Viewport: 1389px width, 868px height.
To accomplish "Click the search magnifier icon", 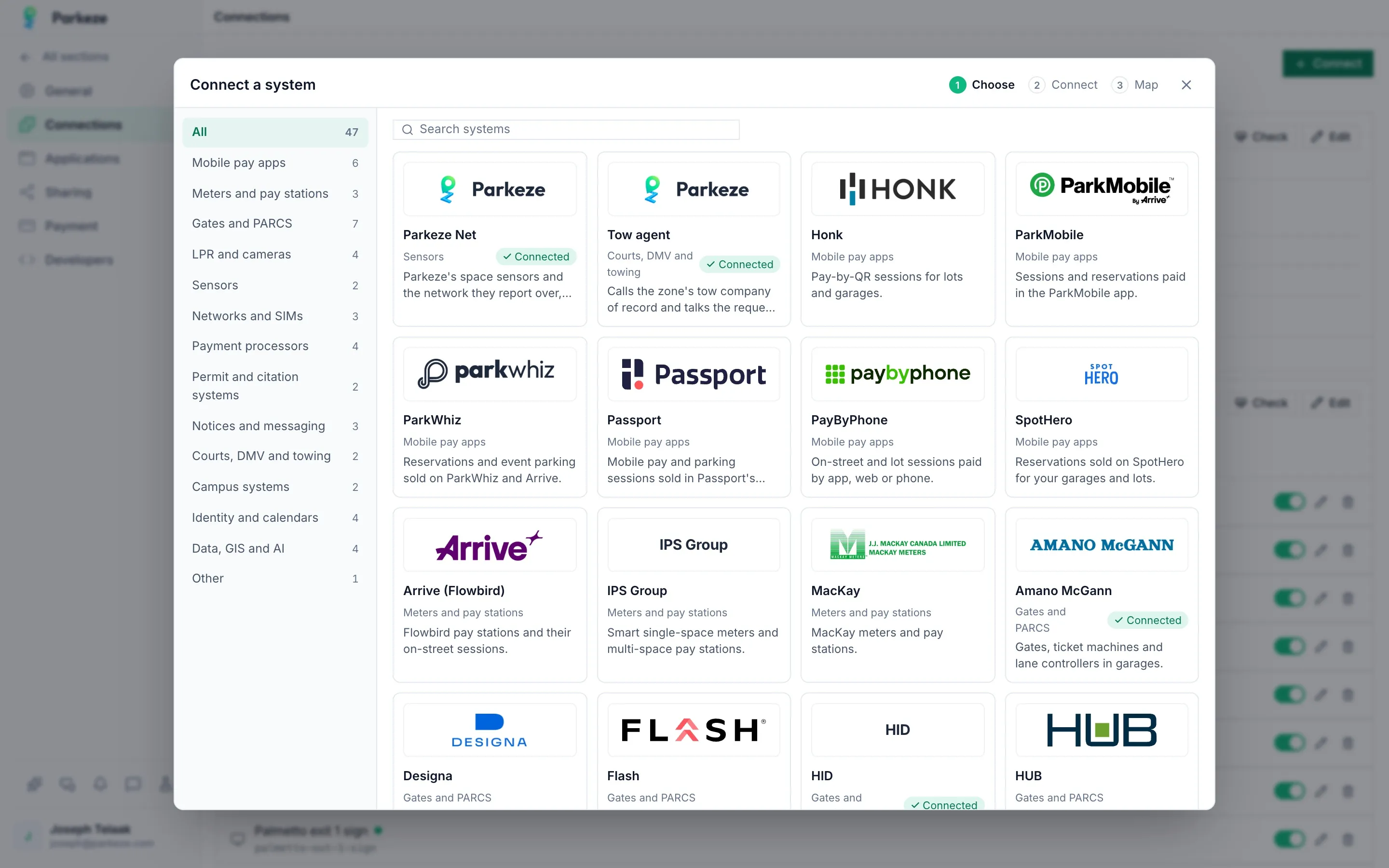I will pos(408,130).
